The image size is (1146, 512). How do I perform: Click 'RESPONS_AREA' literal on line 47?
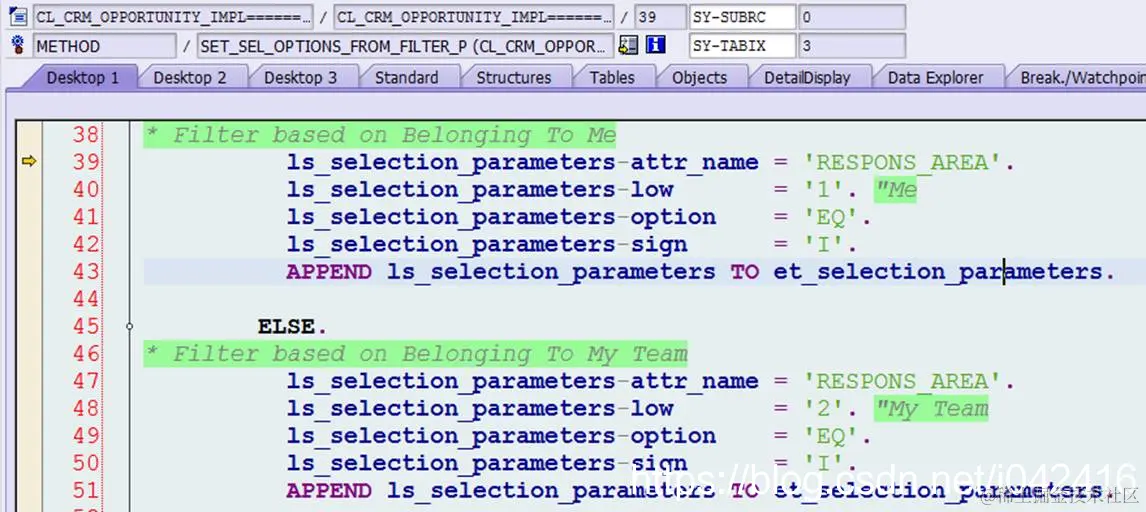903,381
